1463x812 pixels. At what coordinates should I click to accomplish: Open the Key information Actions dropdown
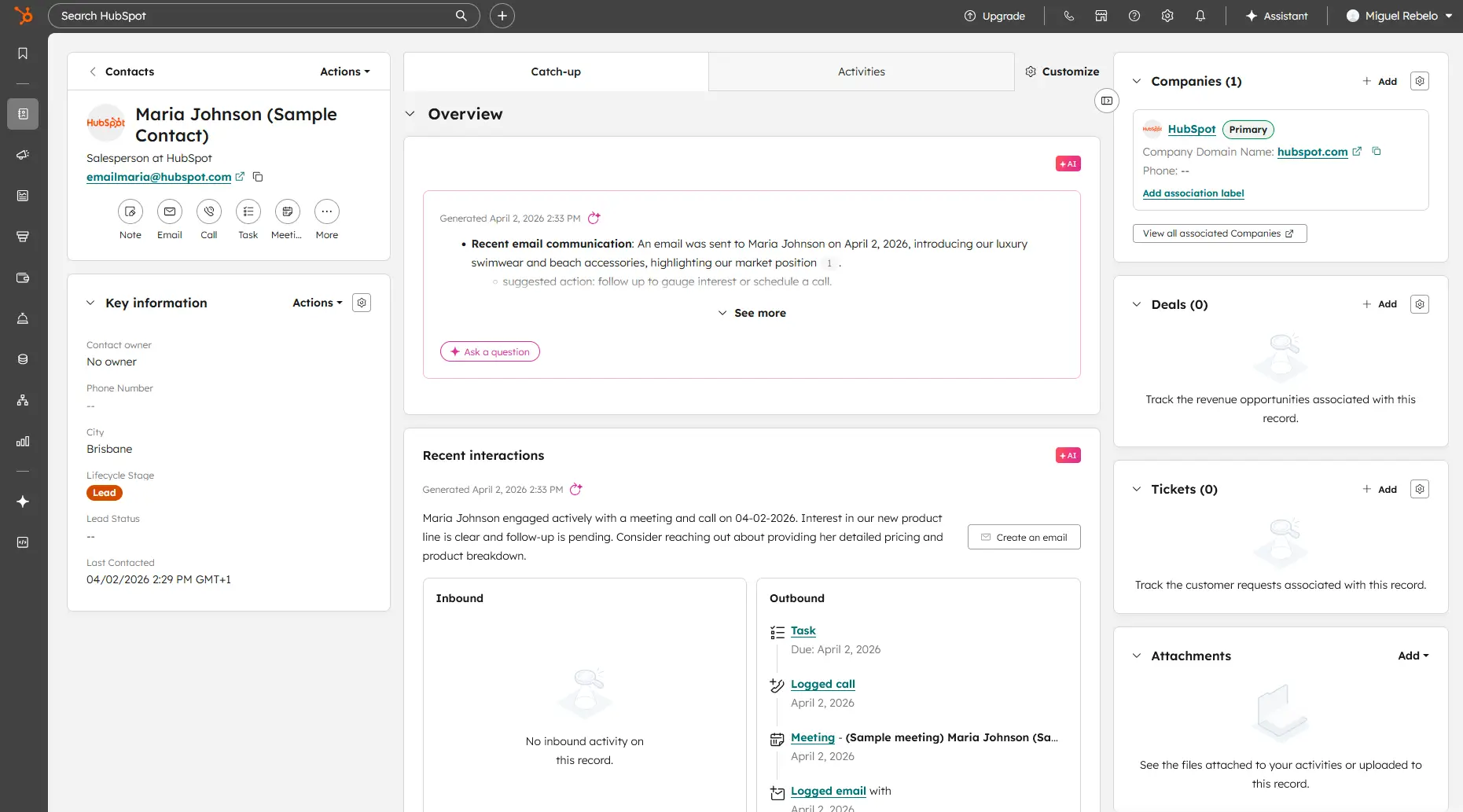(318, 303)
